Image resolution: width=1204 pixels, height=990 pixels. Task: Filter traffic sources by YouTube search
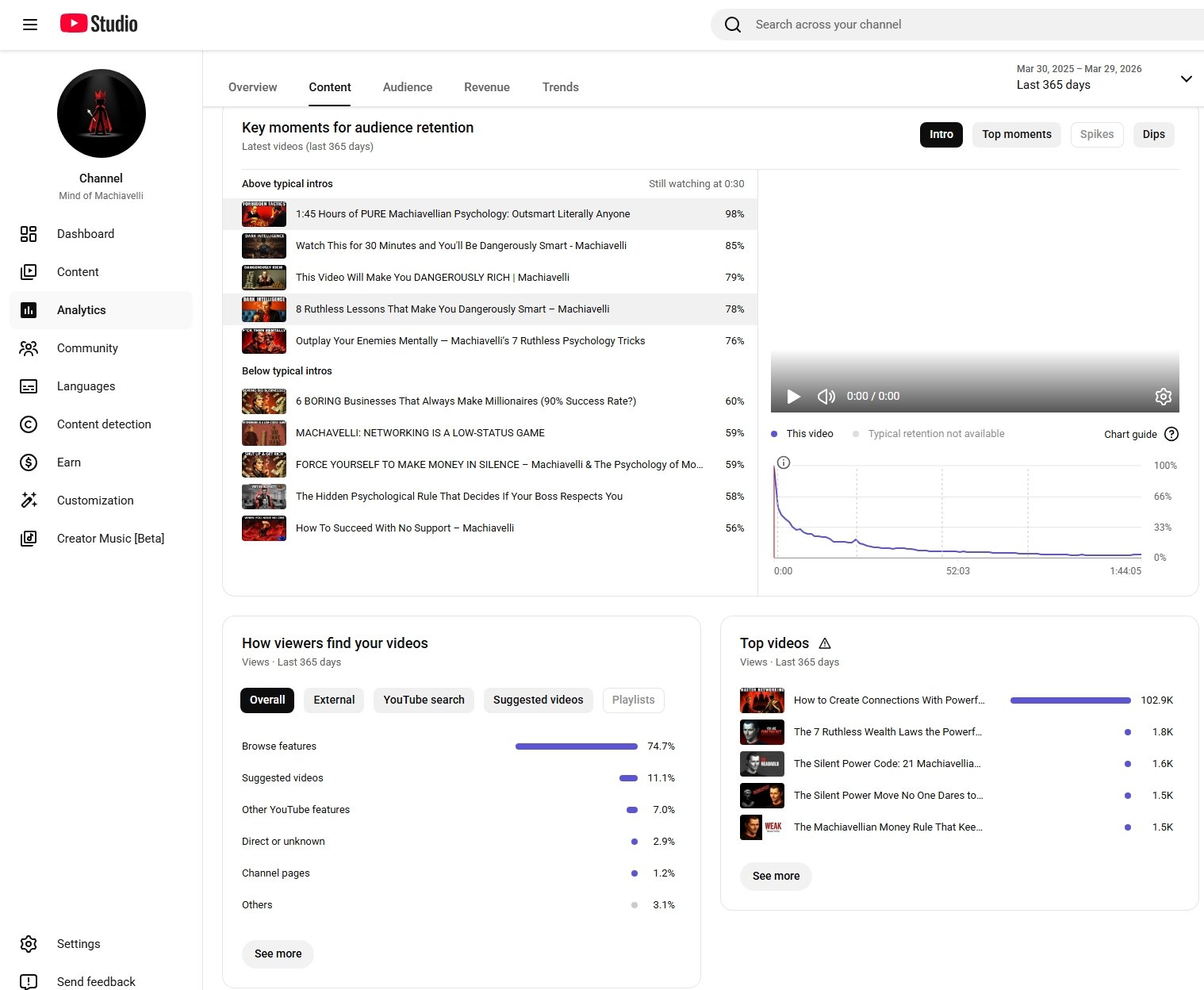tap(424, 700)
